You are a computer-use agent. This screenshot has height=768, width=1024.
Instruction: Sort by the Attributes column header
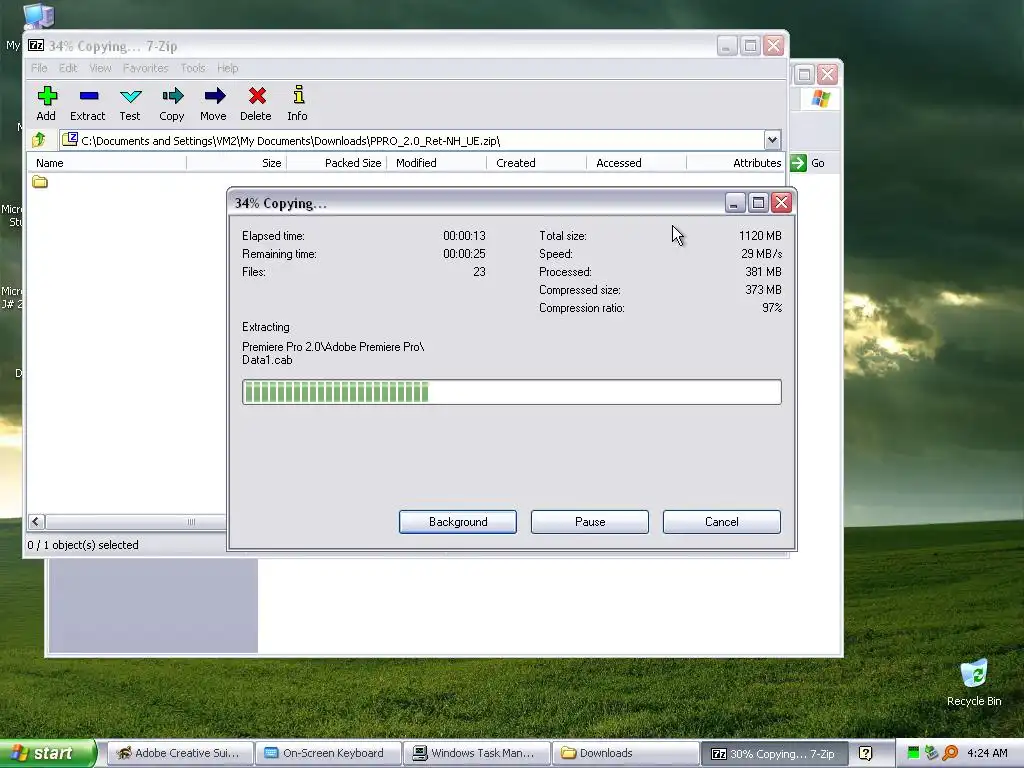point(736,163)
